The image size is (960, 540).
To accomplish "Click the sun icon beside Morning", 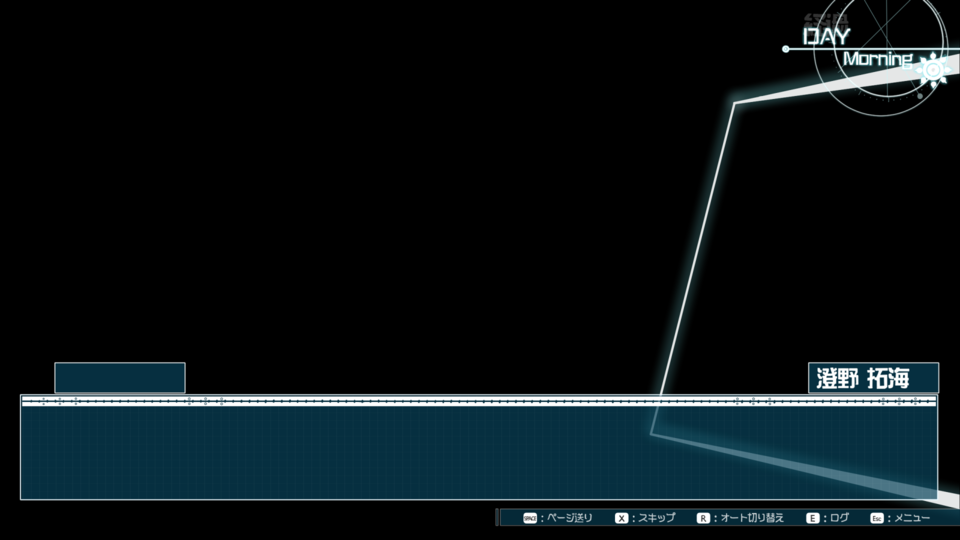I will pyautogui.click(x=934, y=68).
